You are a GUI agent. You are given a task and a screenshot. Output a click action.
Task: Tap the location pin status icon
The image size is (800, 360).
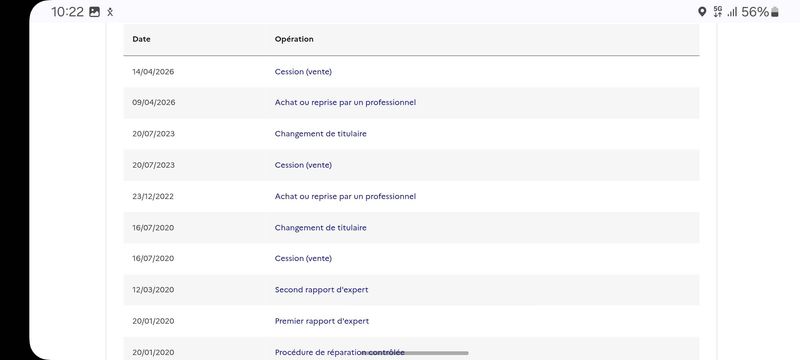pos(702,12)
